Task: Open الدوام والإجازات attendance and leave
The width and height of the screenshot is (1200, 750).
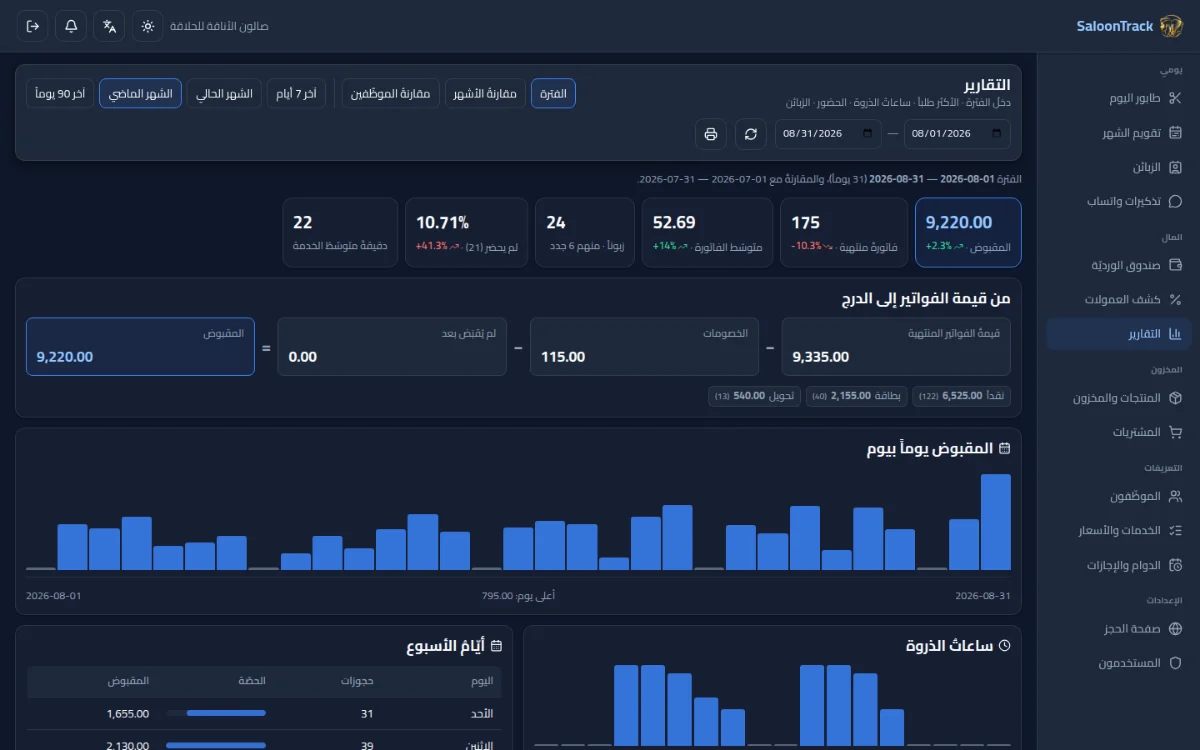Action: [x=1119, y=565]
